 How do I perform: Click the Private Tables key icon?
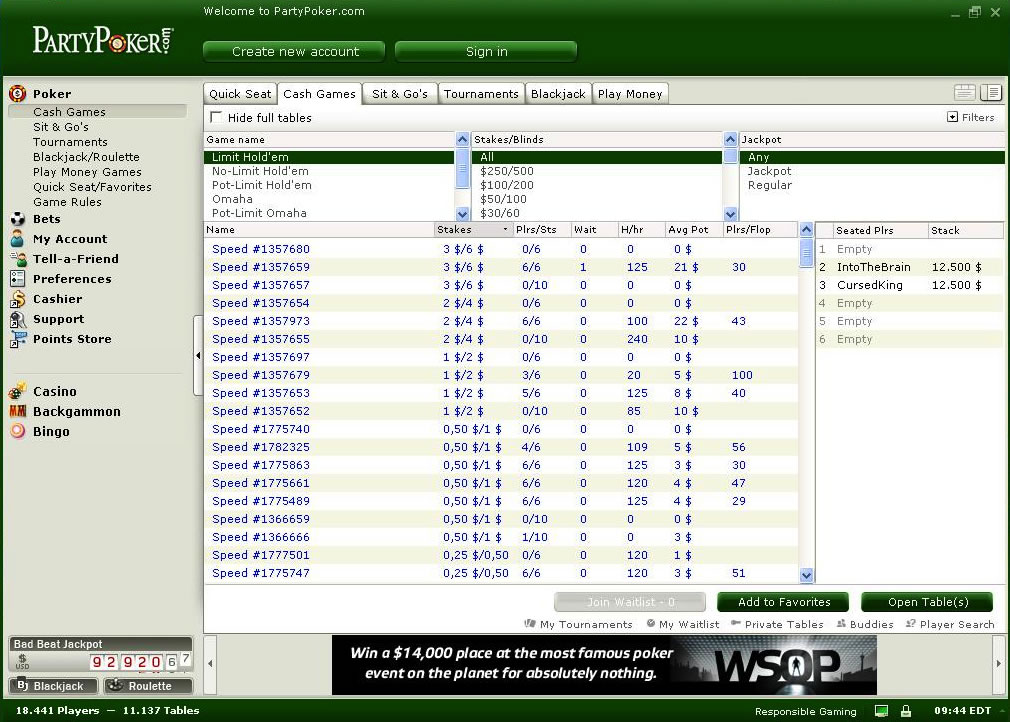click(736, 623)
